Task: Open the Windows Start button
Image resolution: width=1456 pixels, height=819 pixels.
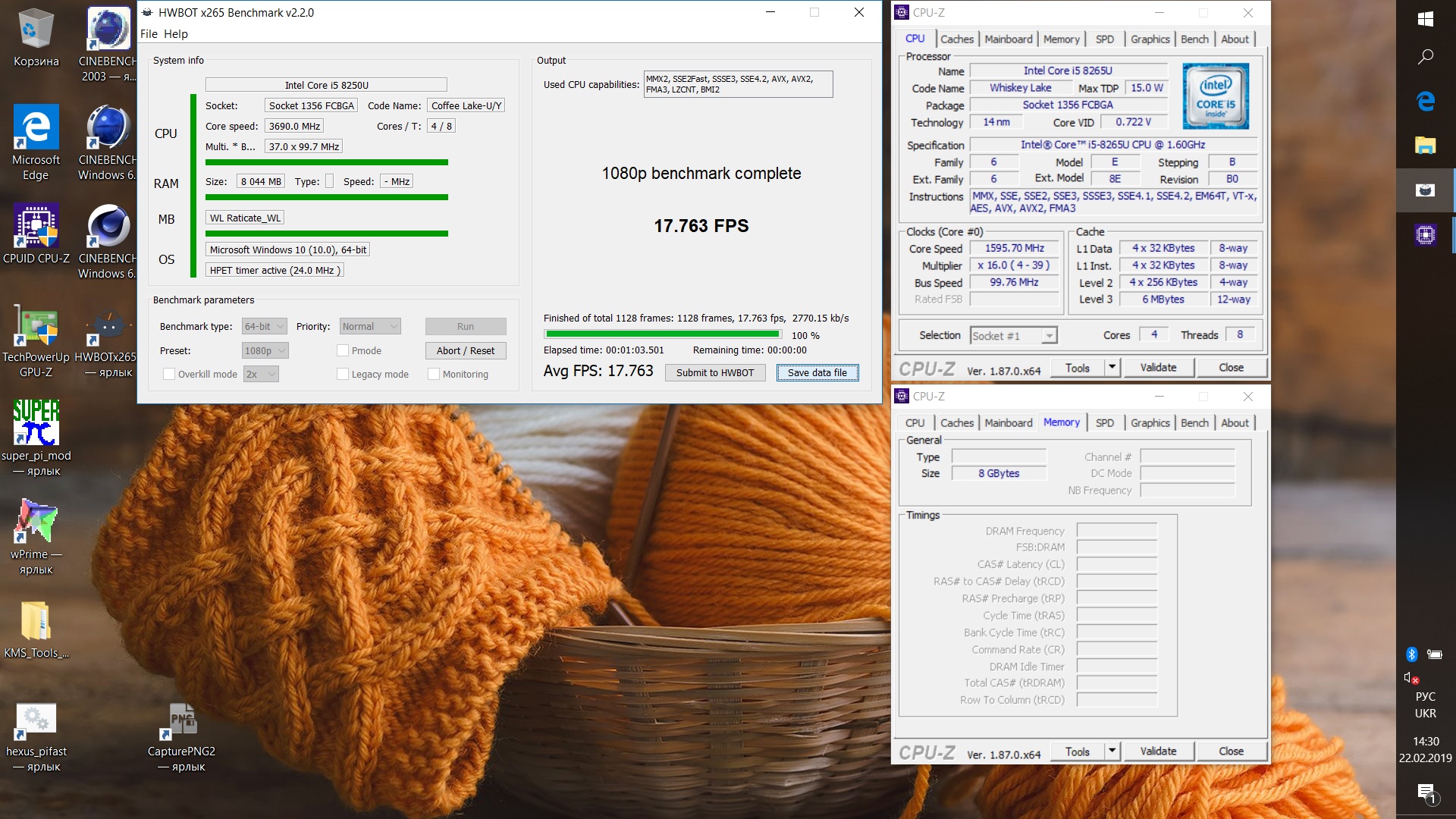Action: [x=1425, y=19]
